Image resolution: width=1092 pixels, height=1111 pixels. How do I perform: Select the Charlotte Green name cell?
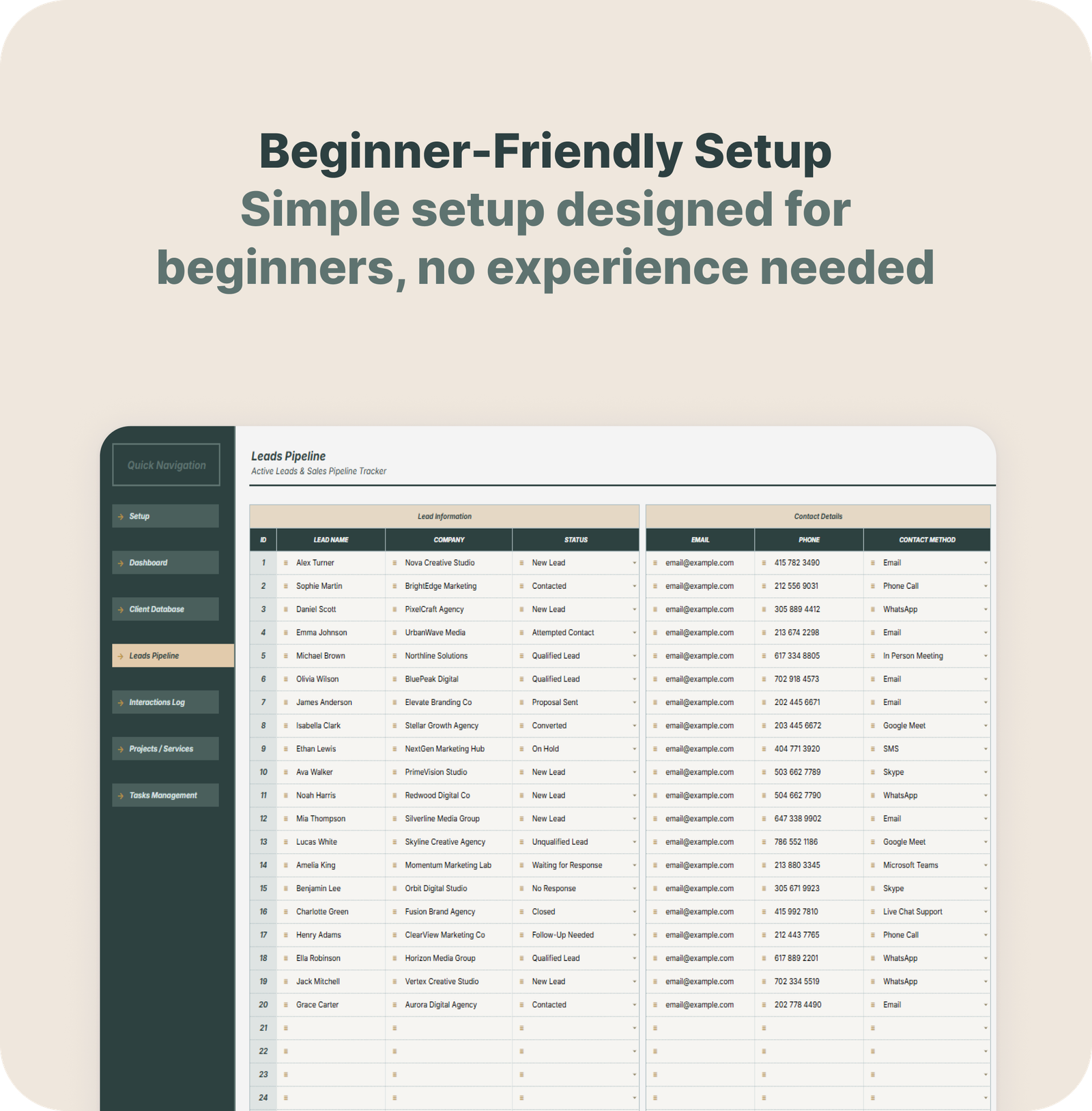click(x=331, y=912)
